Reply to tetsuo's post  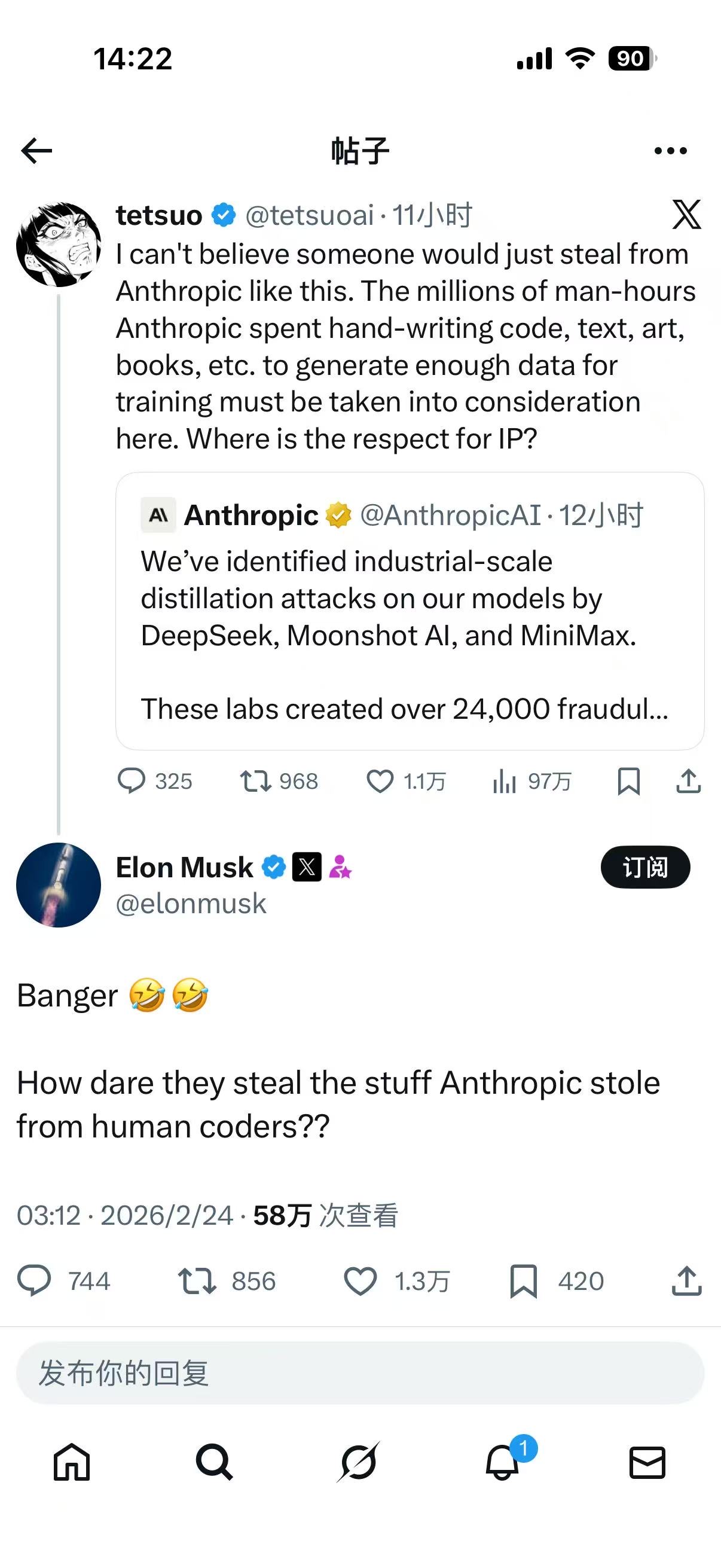click(x=132, y=781)
